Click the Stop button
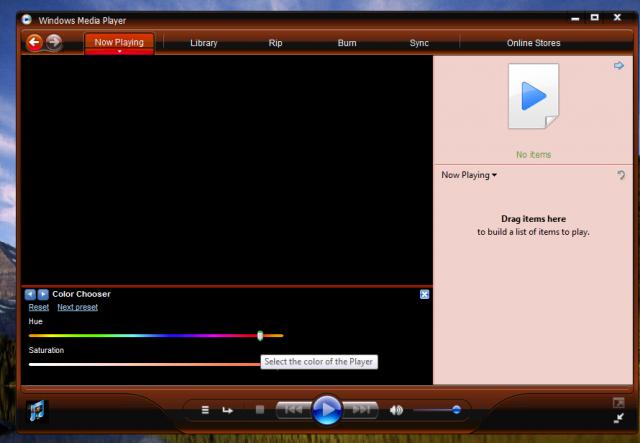 [260, 409]
